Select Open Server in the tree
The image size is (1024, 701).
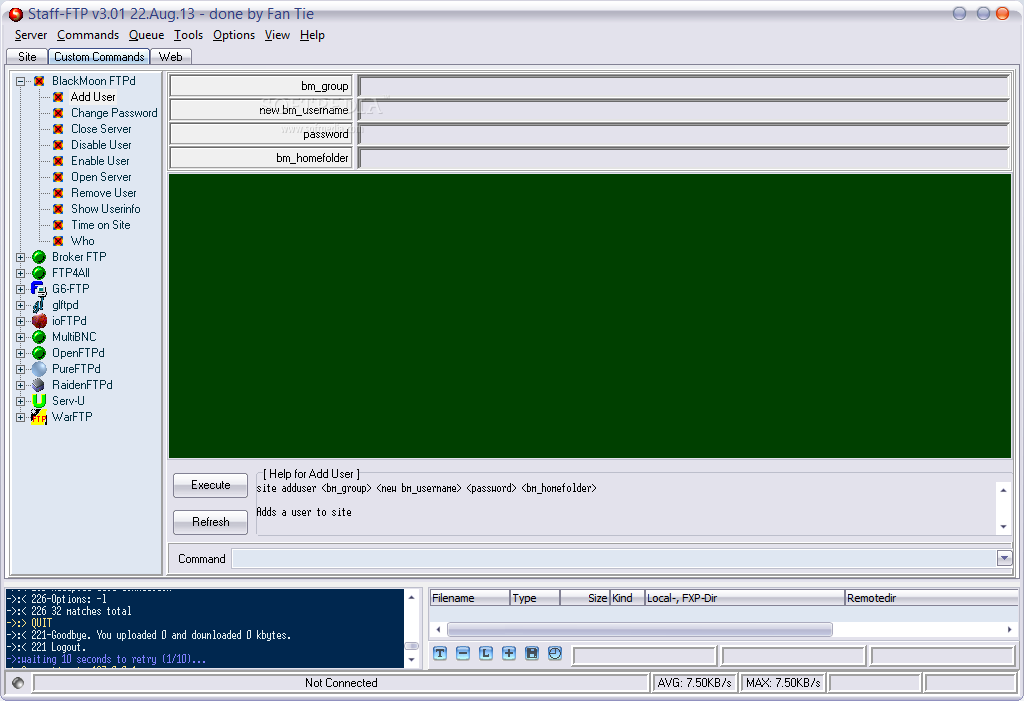tap(101, 177)
